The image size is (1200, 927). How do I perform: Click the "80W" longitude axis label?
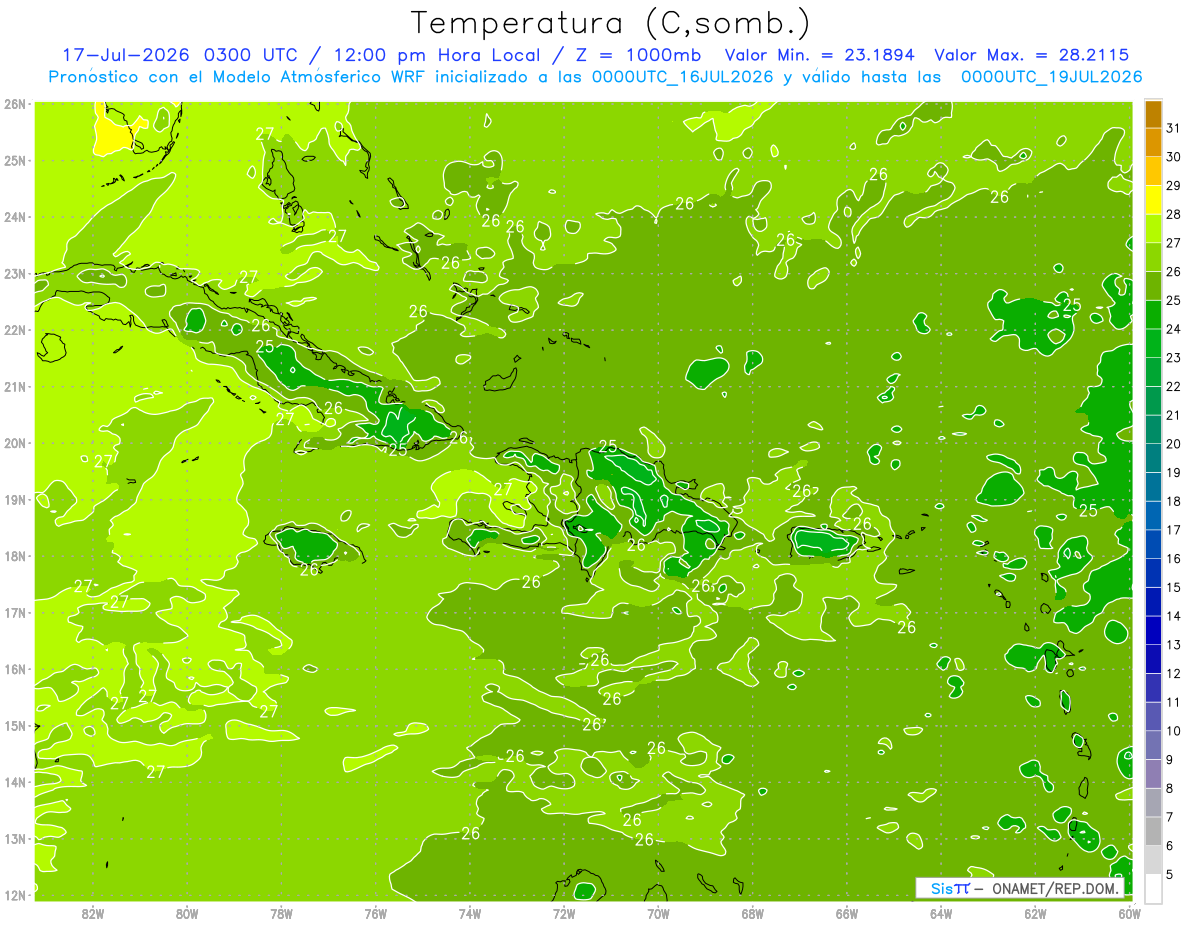click(x=187, y=913)
